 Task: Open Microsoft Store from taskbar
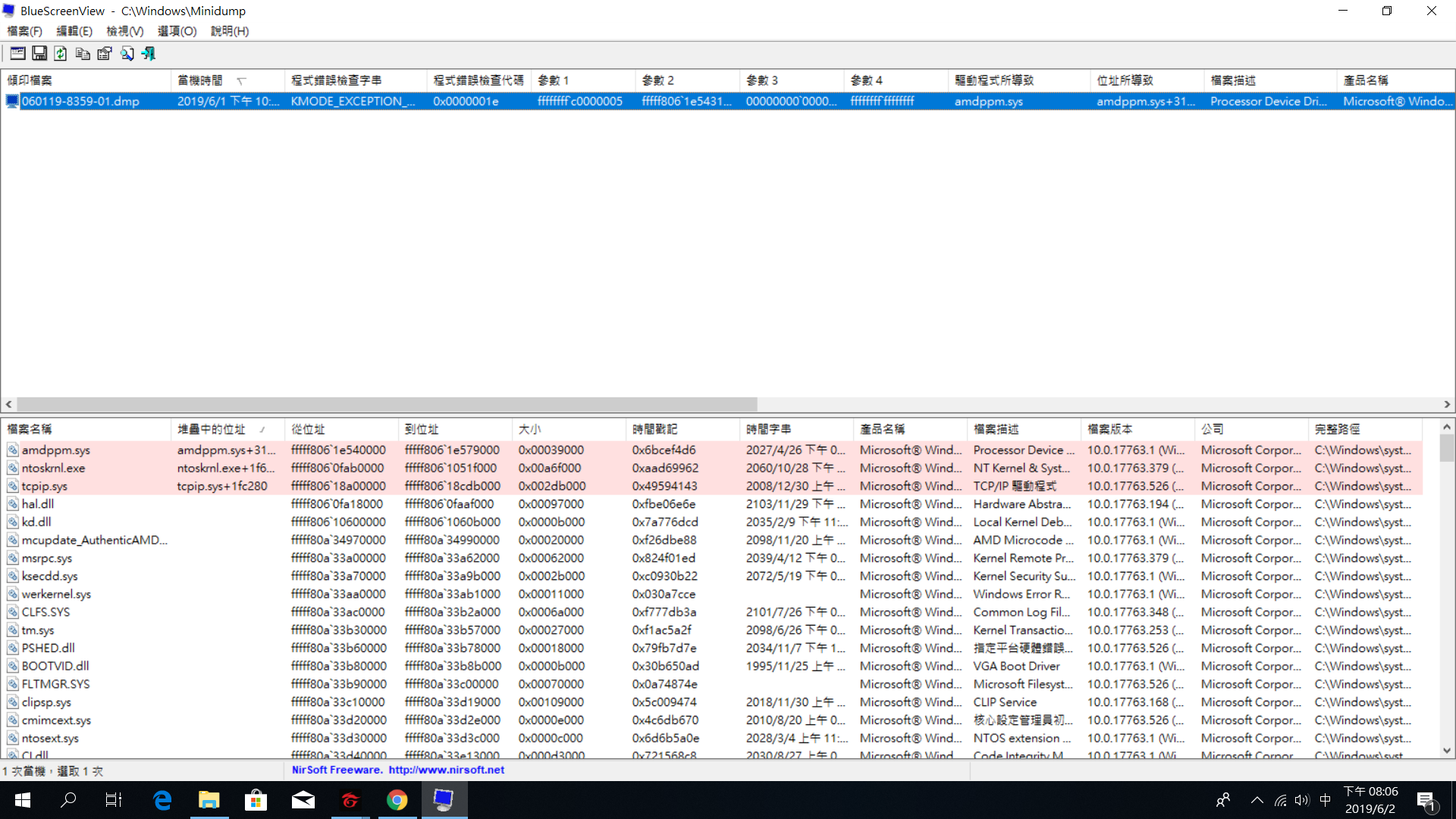click(256, 800)
